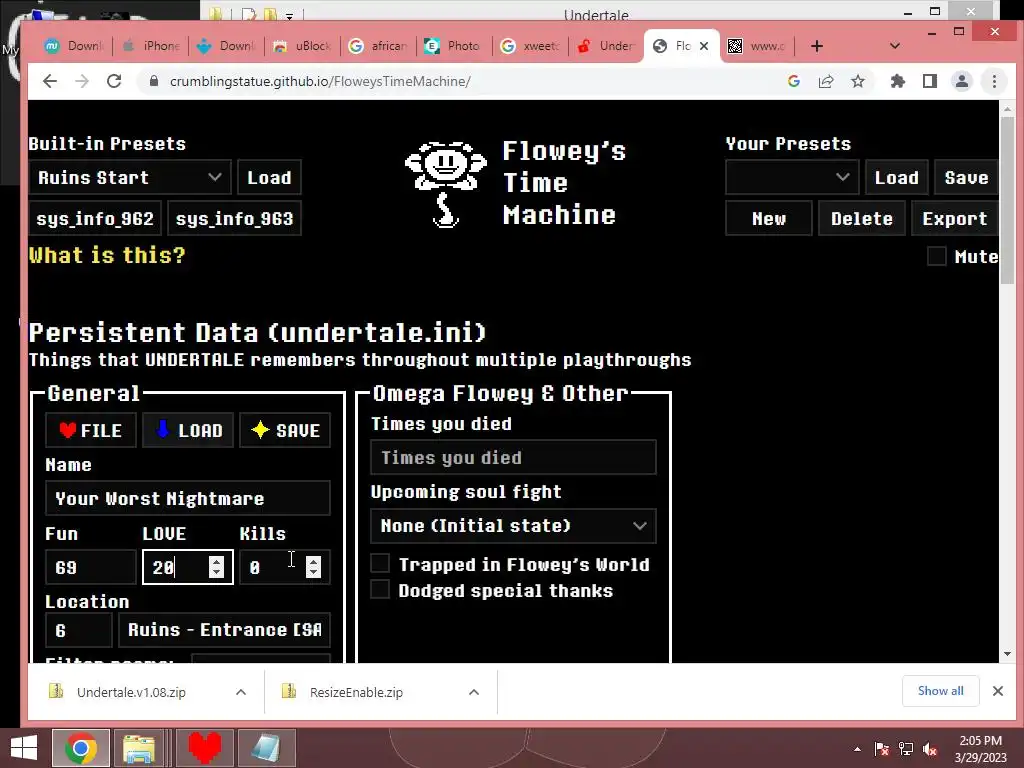Screen dimensions: 1024x768
Task: Click the site lock icon in address bar
Action: [153, 81]
